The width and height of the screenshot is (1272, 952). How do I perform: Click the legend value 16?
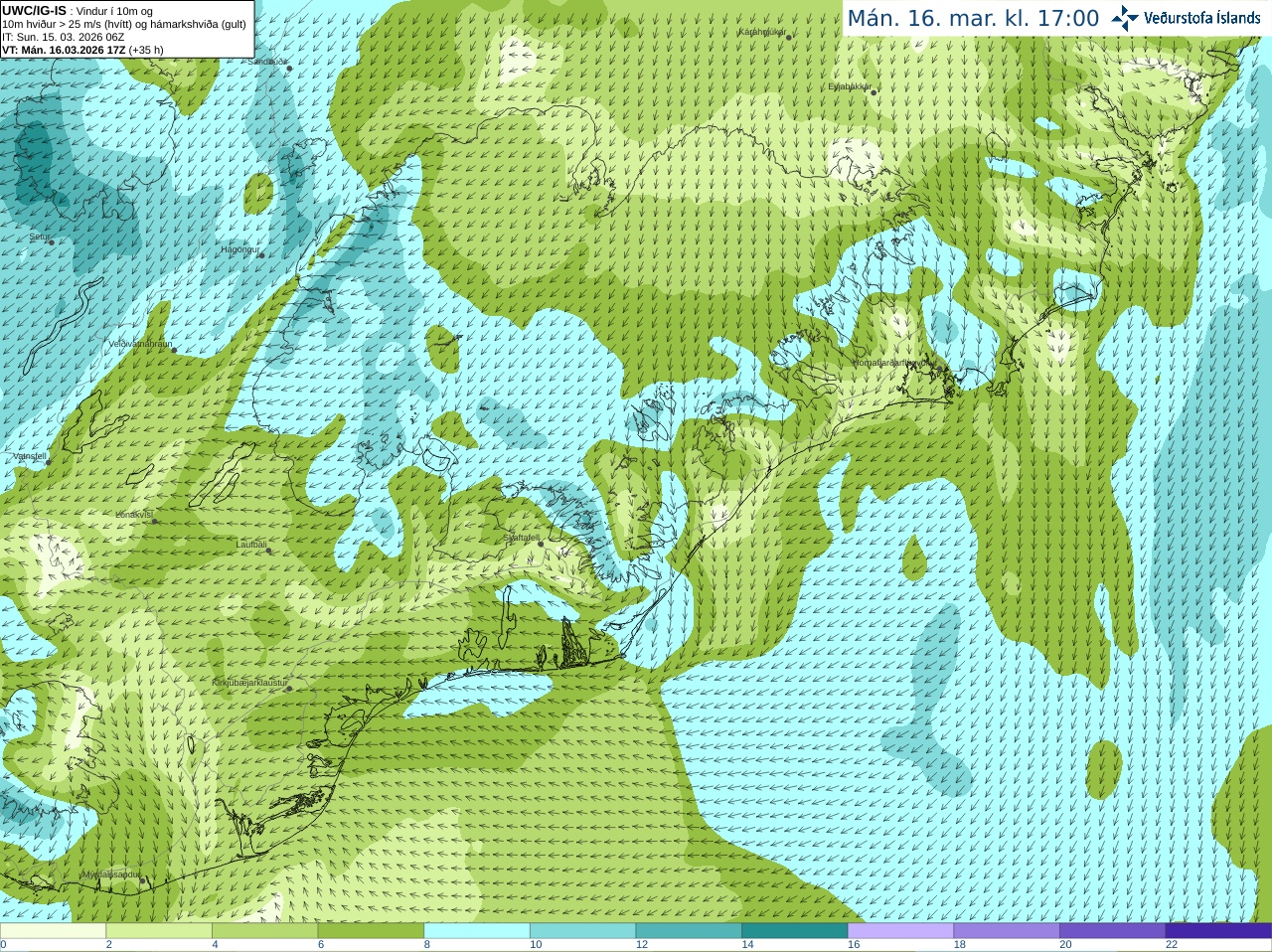point(854,945)
